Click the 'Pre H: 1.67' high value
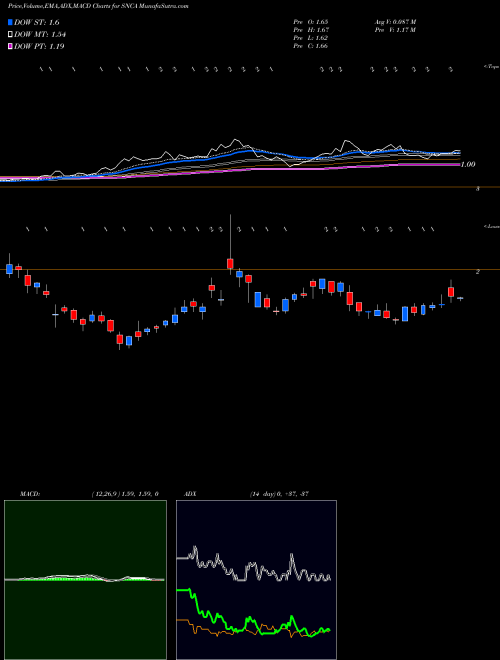This screenshot has height=660, width=500. (311, 30)
